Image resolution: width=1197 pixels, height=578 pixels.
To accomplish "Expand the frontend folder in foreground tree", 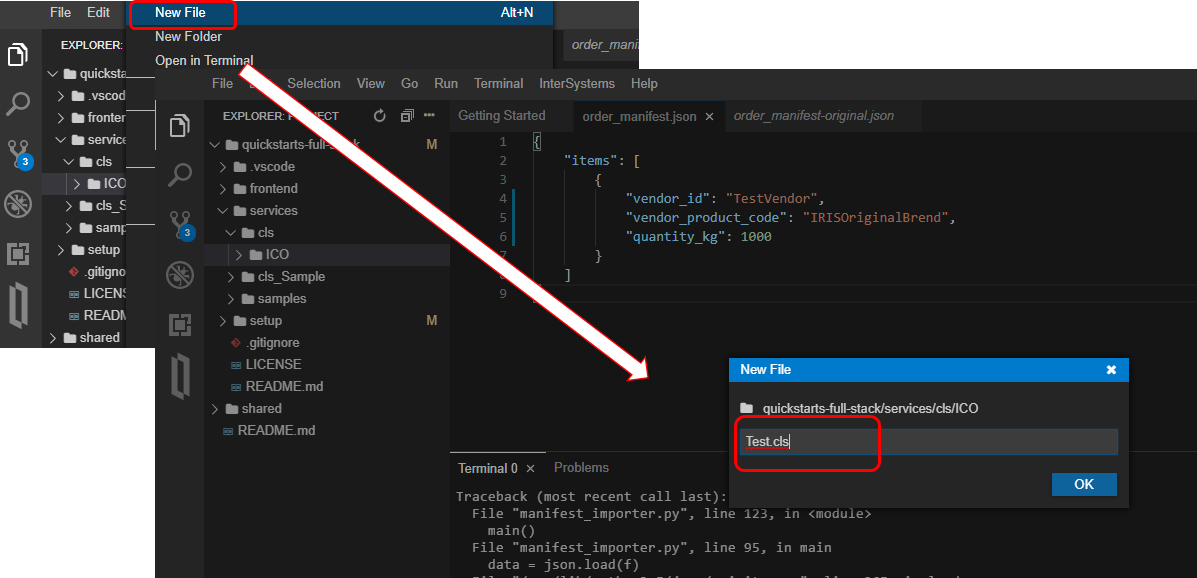I will pos(266,189).
